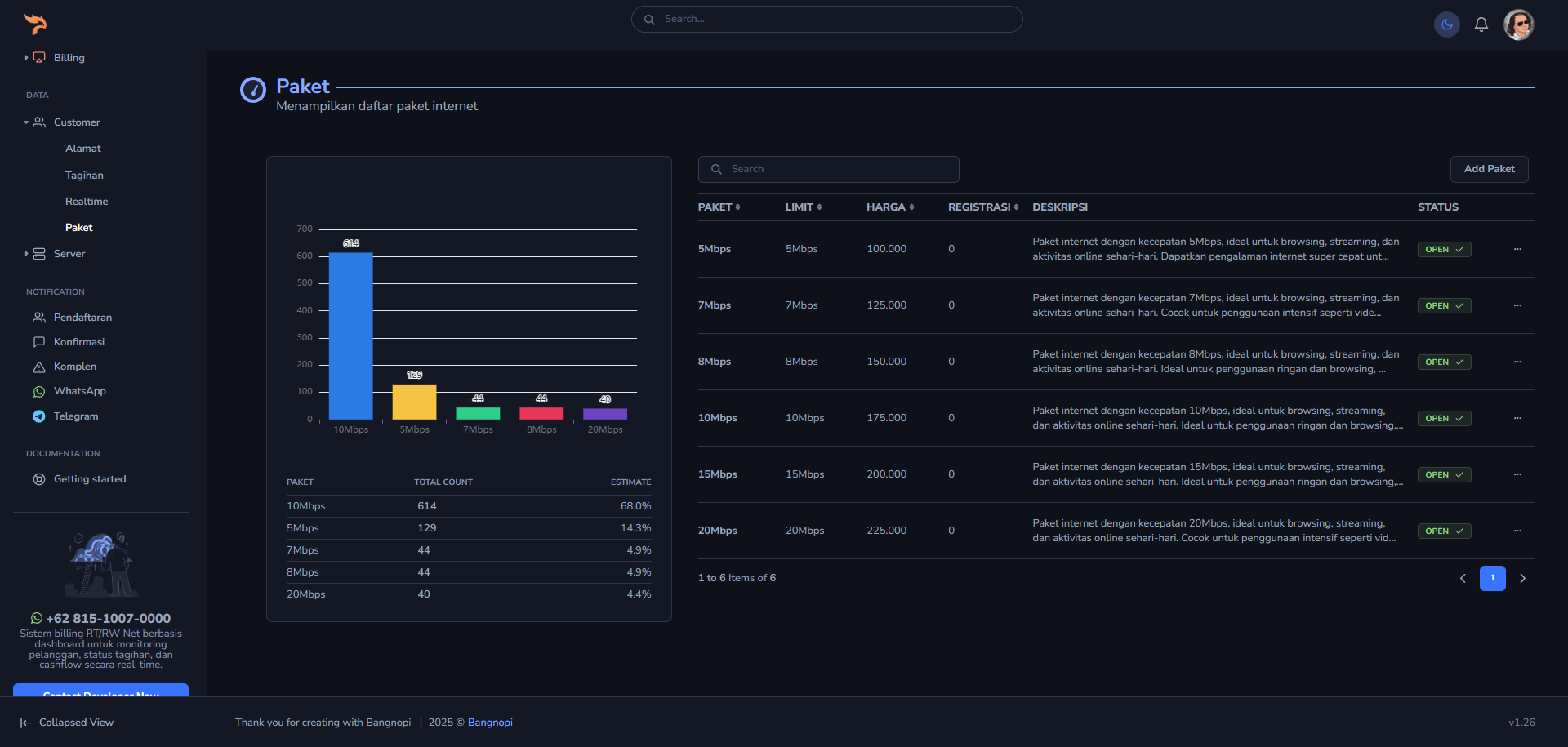Toggle OPEN status for 5Mbps paket

(1444, 250)
